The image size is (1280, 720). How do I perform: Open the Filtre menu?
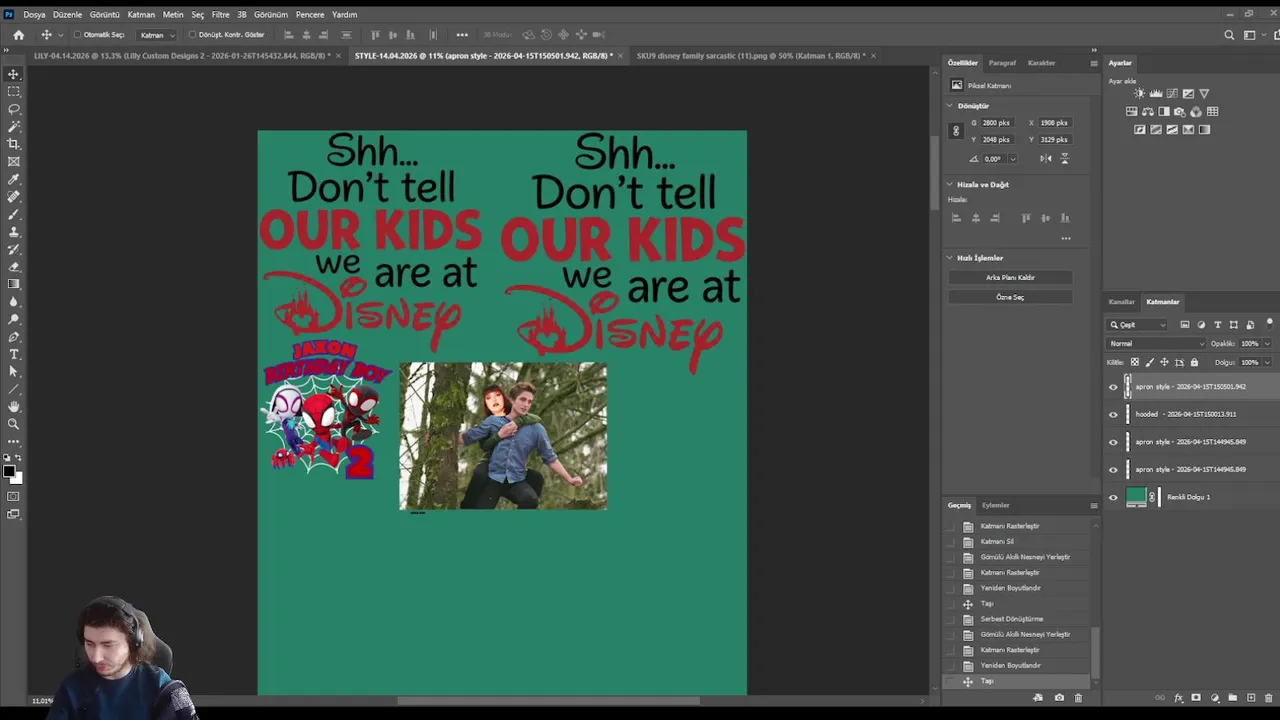pyautogui.click(x=220, y=15)
